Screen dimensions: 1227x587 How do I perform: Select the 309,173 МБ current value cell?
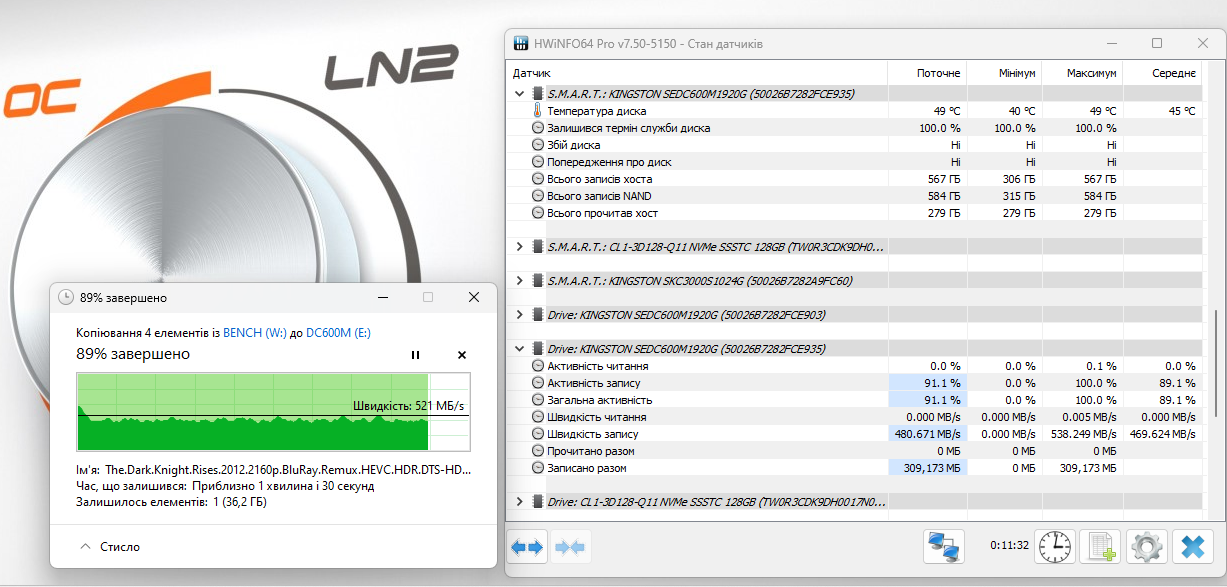[x=926, y=468]
